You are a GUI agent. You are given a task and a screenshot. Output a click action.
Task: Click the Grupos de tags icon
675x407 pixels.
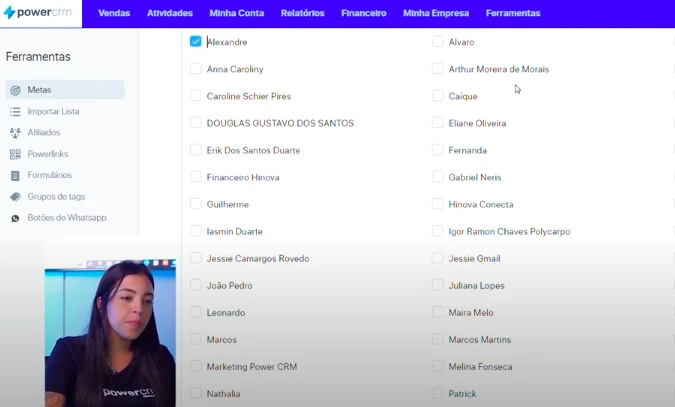15,197
